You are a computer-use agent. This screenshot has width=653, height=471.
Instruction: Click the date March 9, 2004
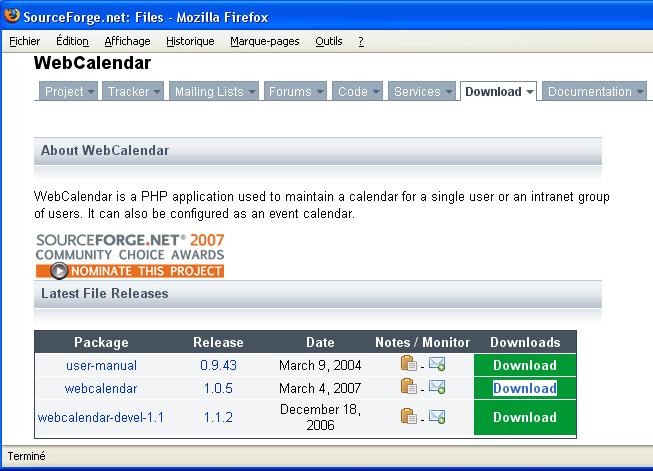pos(320,365)
